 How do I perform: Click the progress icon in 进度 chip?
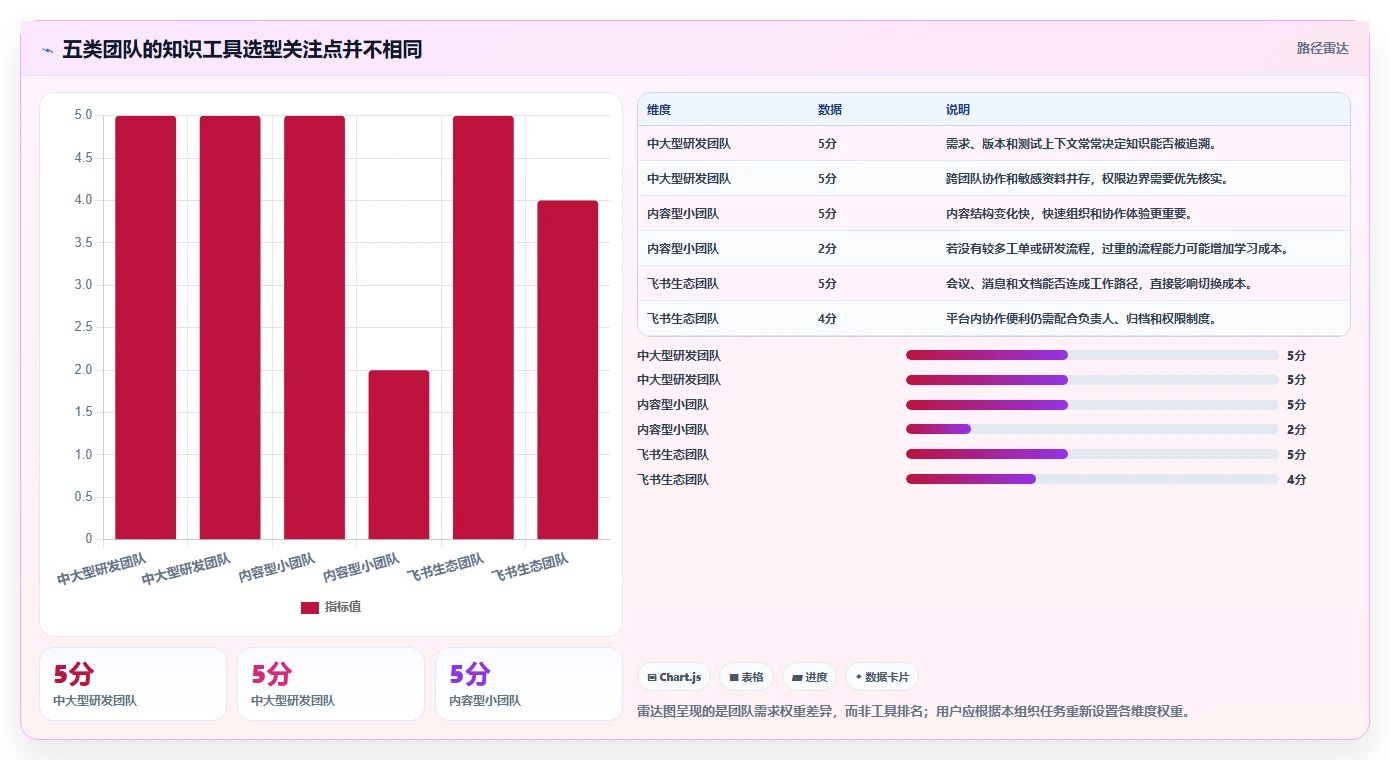[797, 677]
